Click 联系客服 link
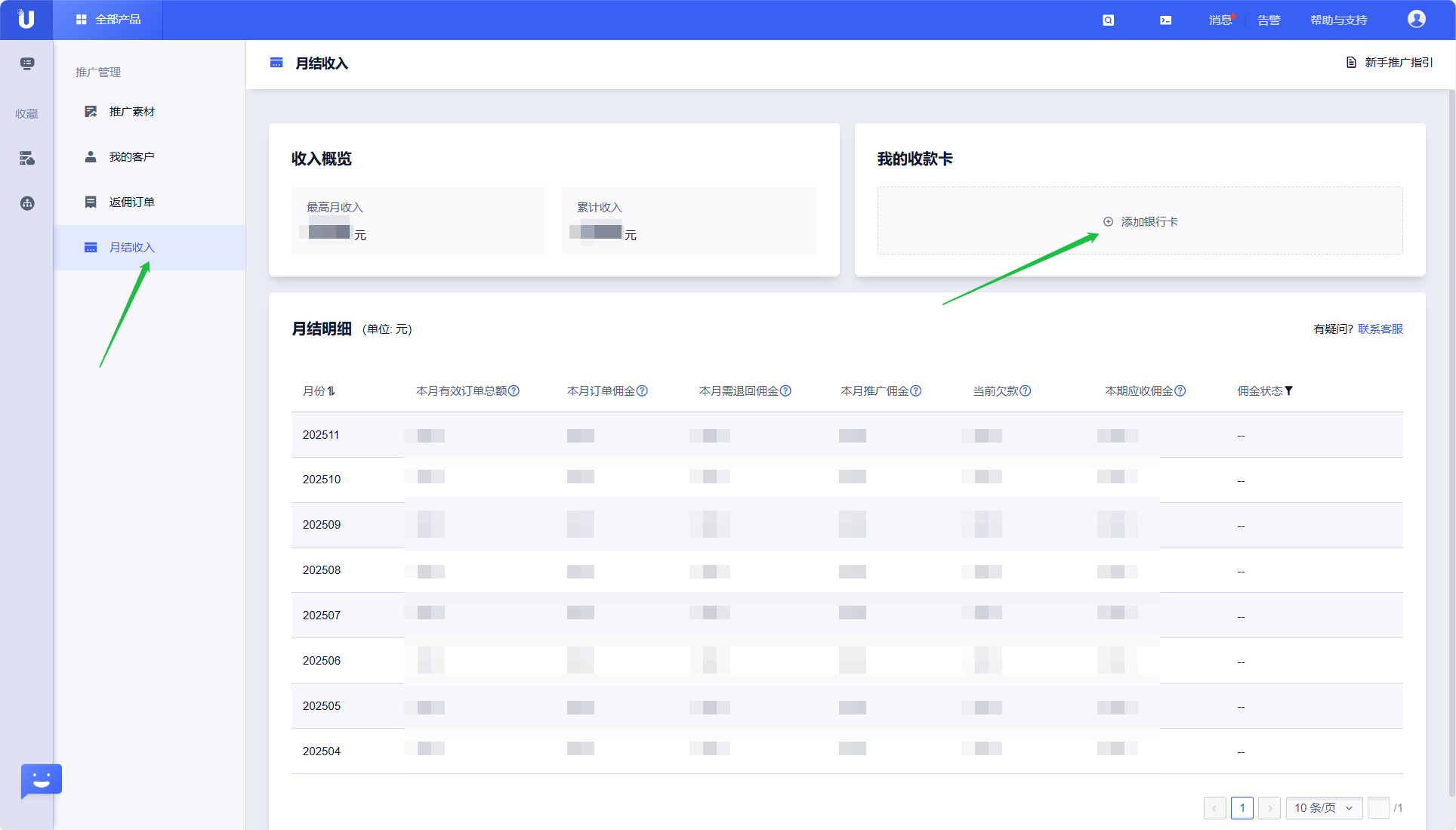Viewport: 1456px width, 830px height. point(1380,329)
